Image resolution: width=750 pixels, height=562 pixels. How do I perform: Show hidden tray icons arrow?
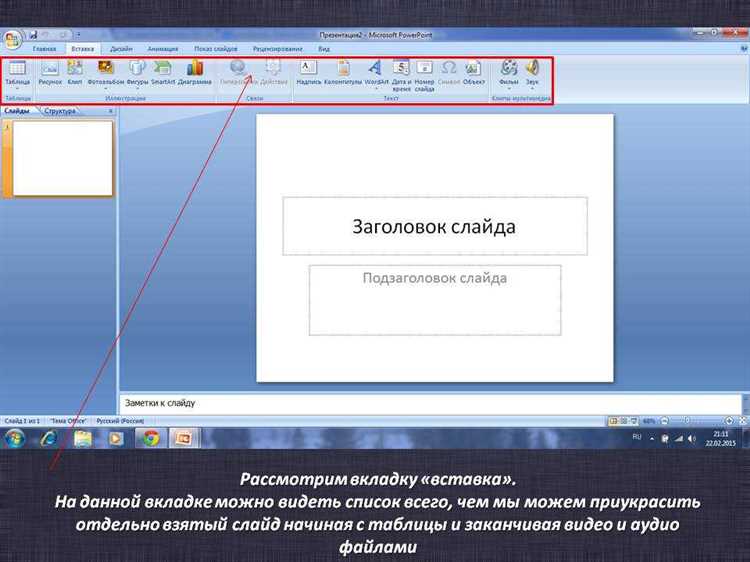[x=652, y=439]
